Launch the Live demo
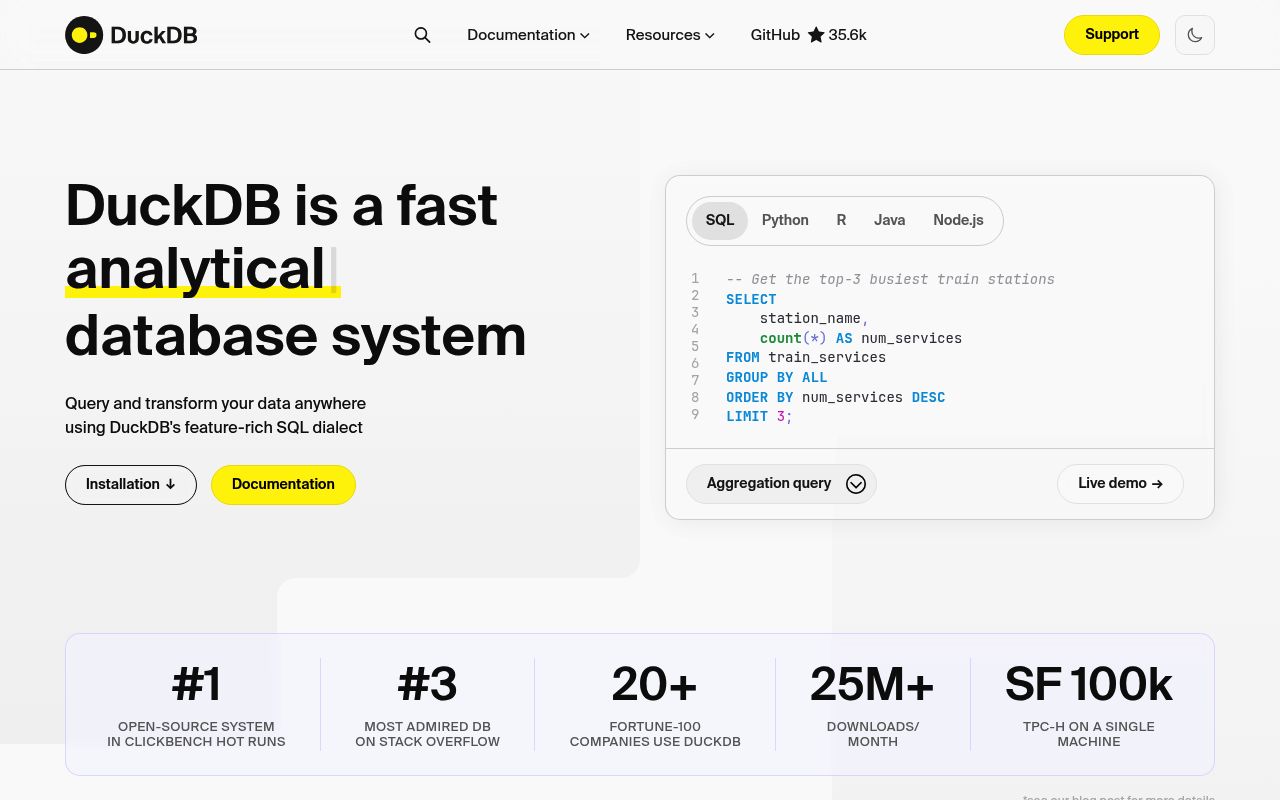 tap(1120, 484)
